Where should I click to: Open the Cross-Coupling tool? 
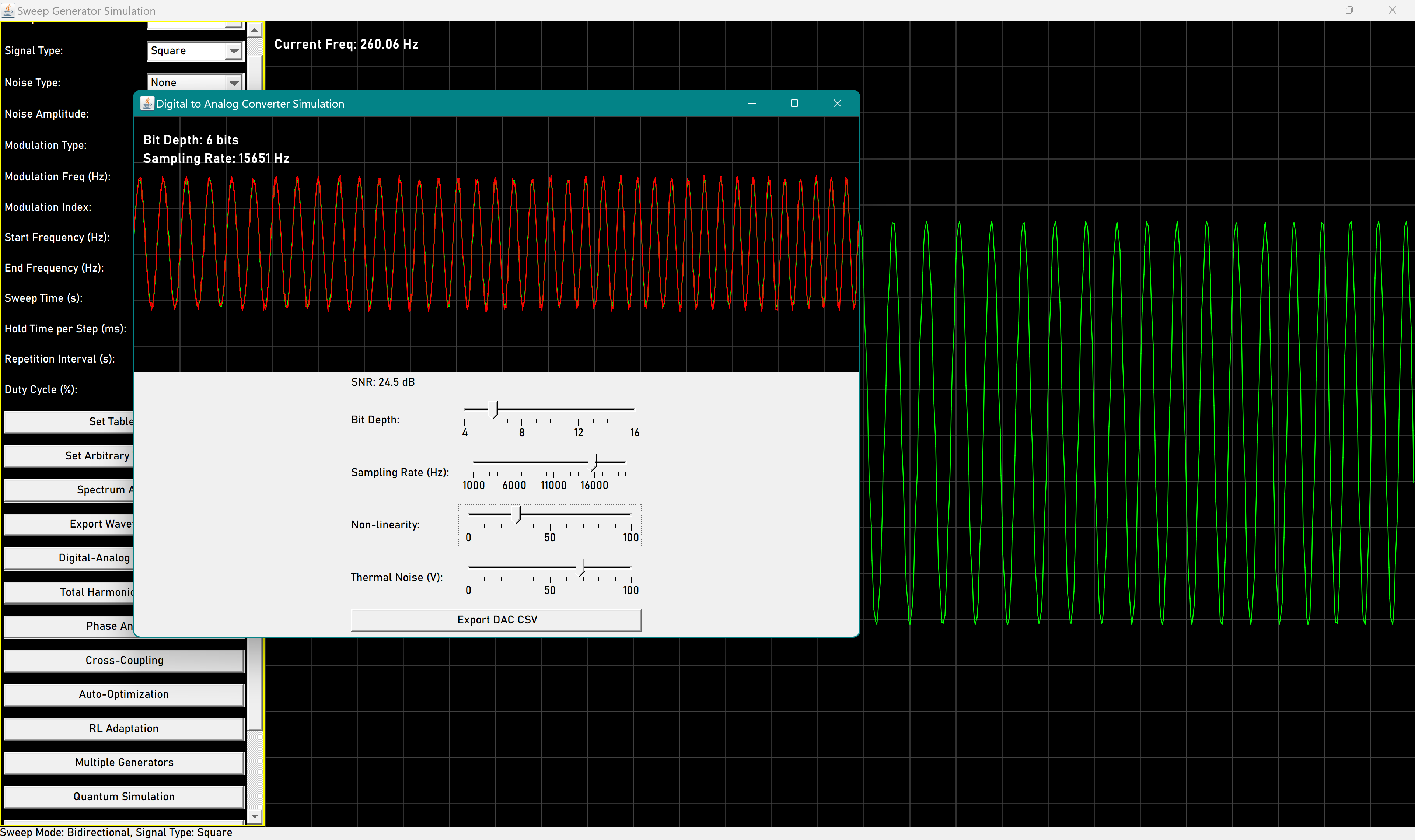124,661
